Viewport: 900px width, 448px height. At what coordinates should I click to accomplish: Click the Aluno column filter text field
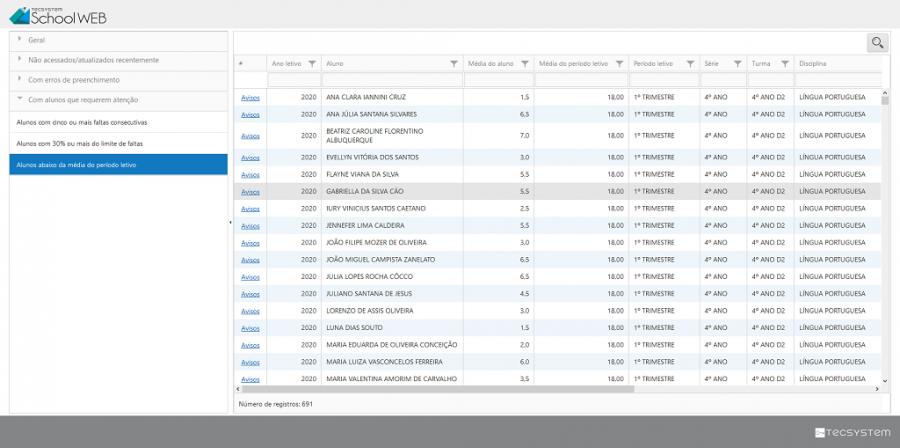[392, 80]
